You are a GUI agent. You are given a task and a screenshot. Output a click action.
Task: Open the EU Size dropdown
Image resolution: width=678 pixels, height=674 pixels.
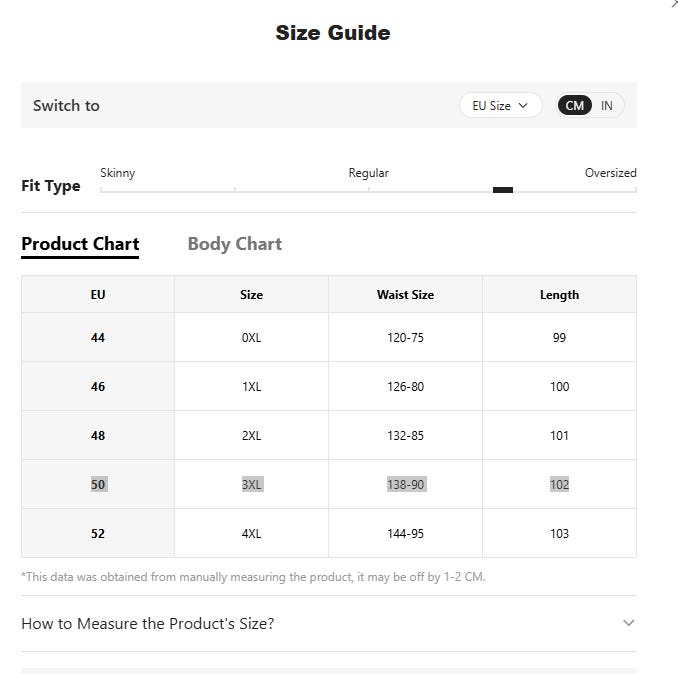500,105
